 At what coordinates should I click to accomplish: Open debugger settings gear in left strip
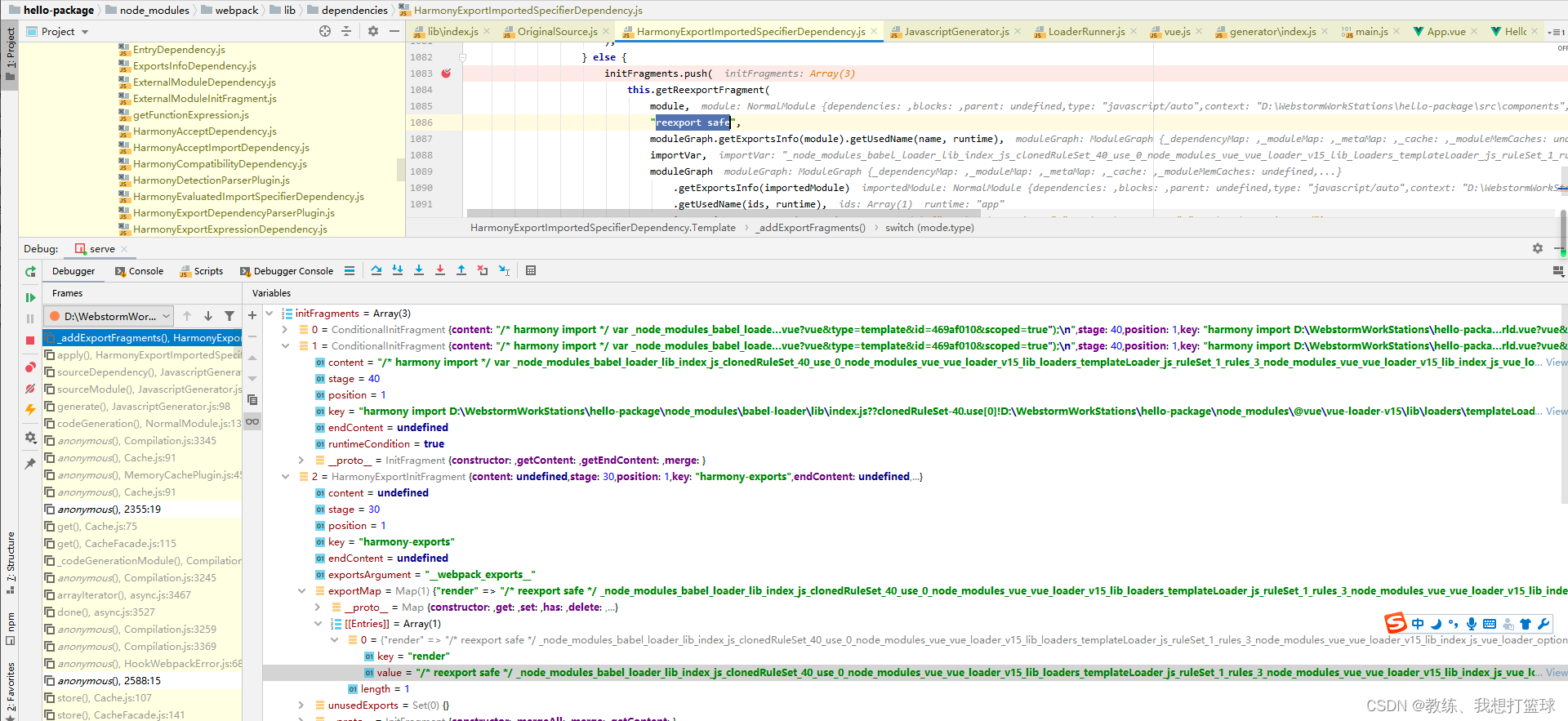pyautogui.click(x=30, y=438)
